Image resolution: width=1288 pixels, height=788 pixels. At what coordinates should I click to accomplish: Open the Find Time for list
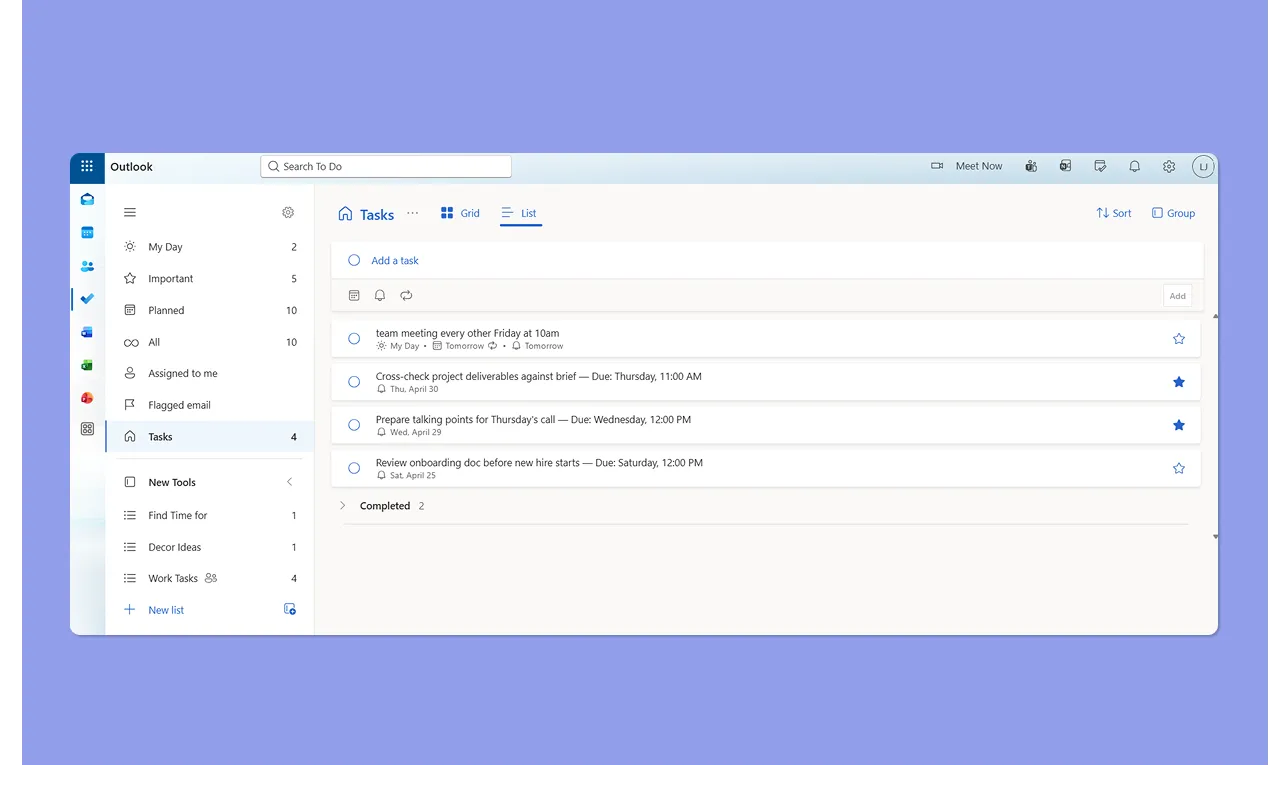coord(210,515)
